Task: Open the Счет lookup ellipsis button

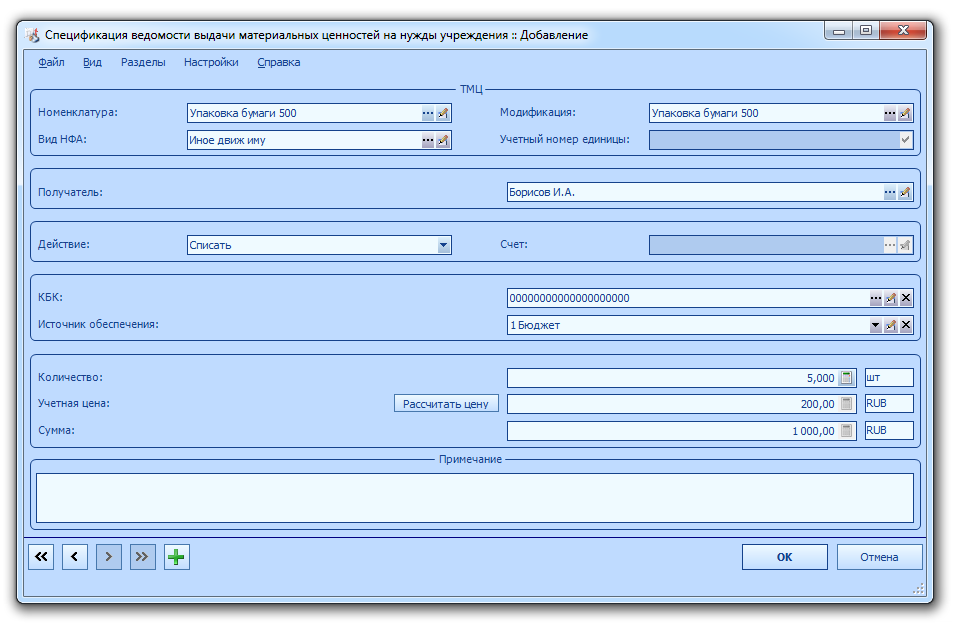Action: (x=890, y=245)
